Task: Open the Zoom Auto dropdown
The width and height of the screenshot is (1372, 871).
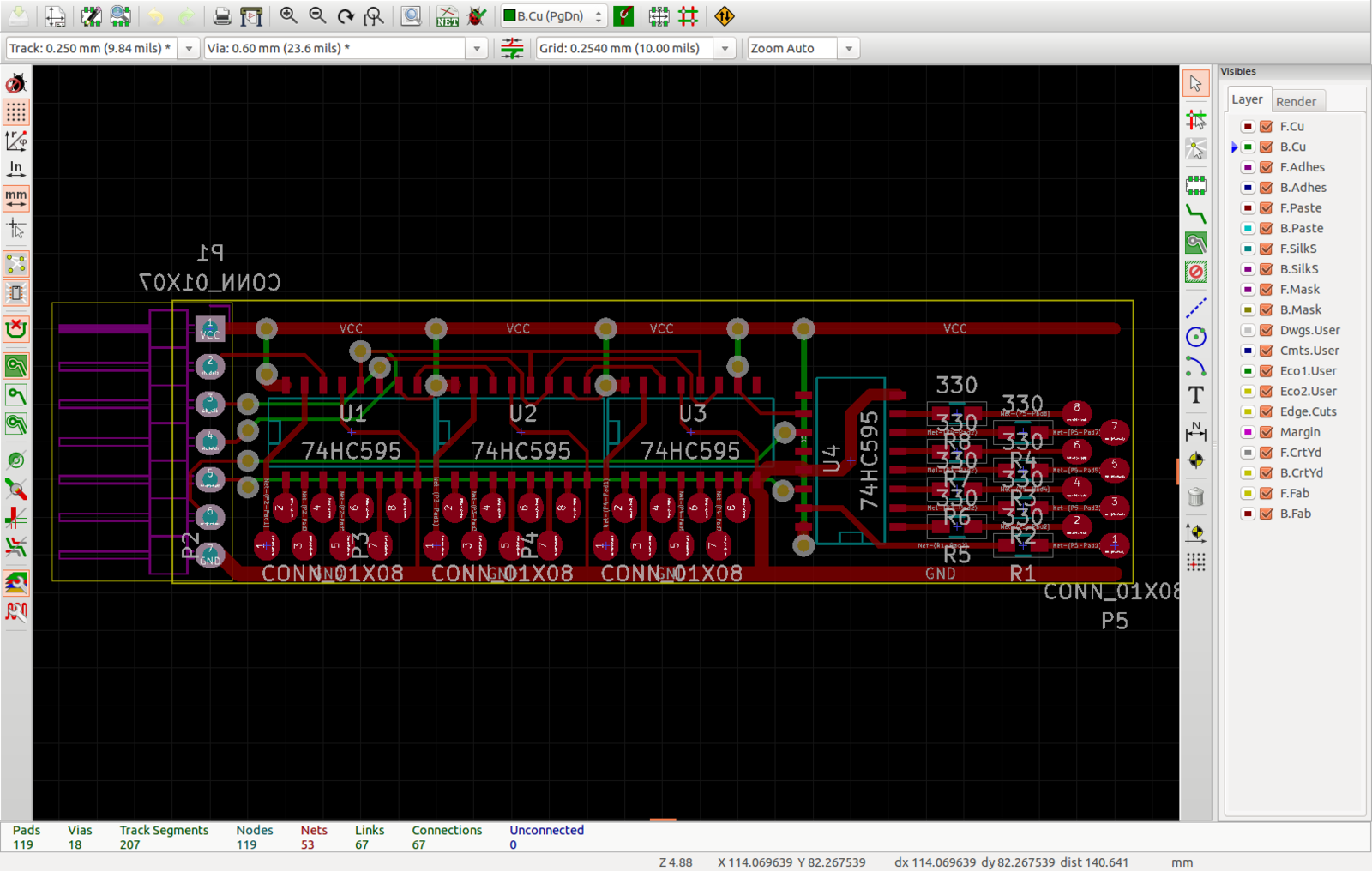Action: tap(849, 49)
